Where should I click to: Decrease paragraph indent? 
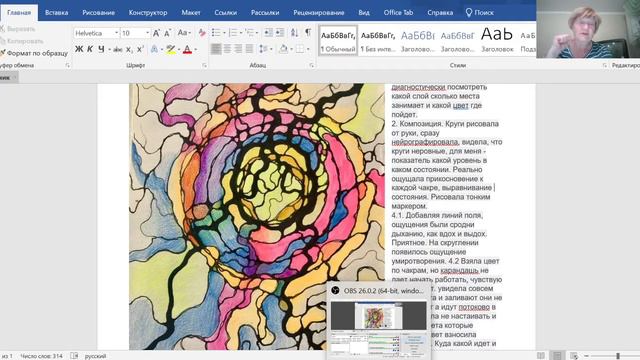pos(268,33)
